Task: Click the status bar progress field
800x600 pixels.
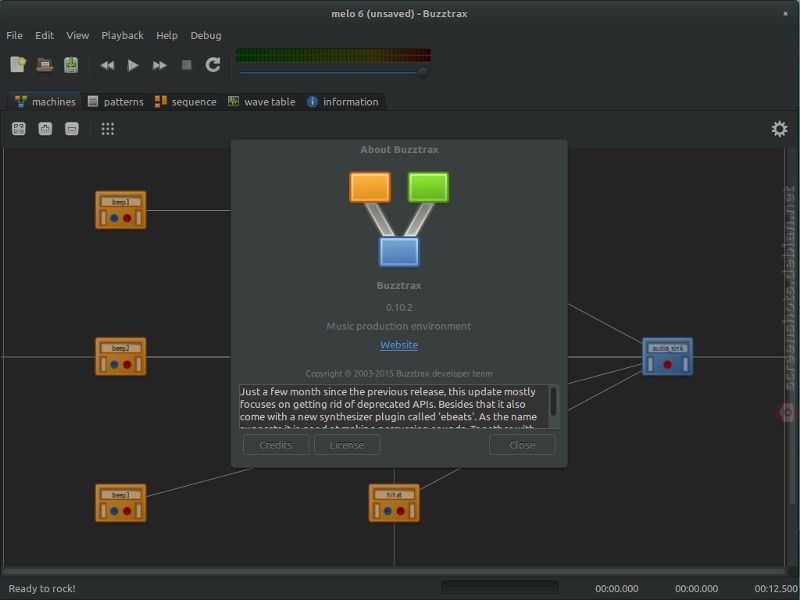Action: [x=500, y=588]
